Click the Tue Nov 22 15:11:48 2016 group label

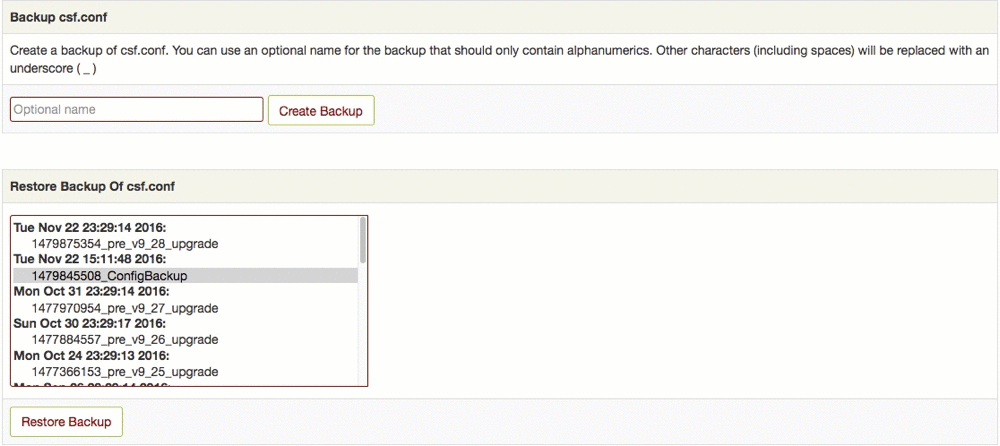coord(90,260)
